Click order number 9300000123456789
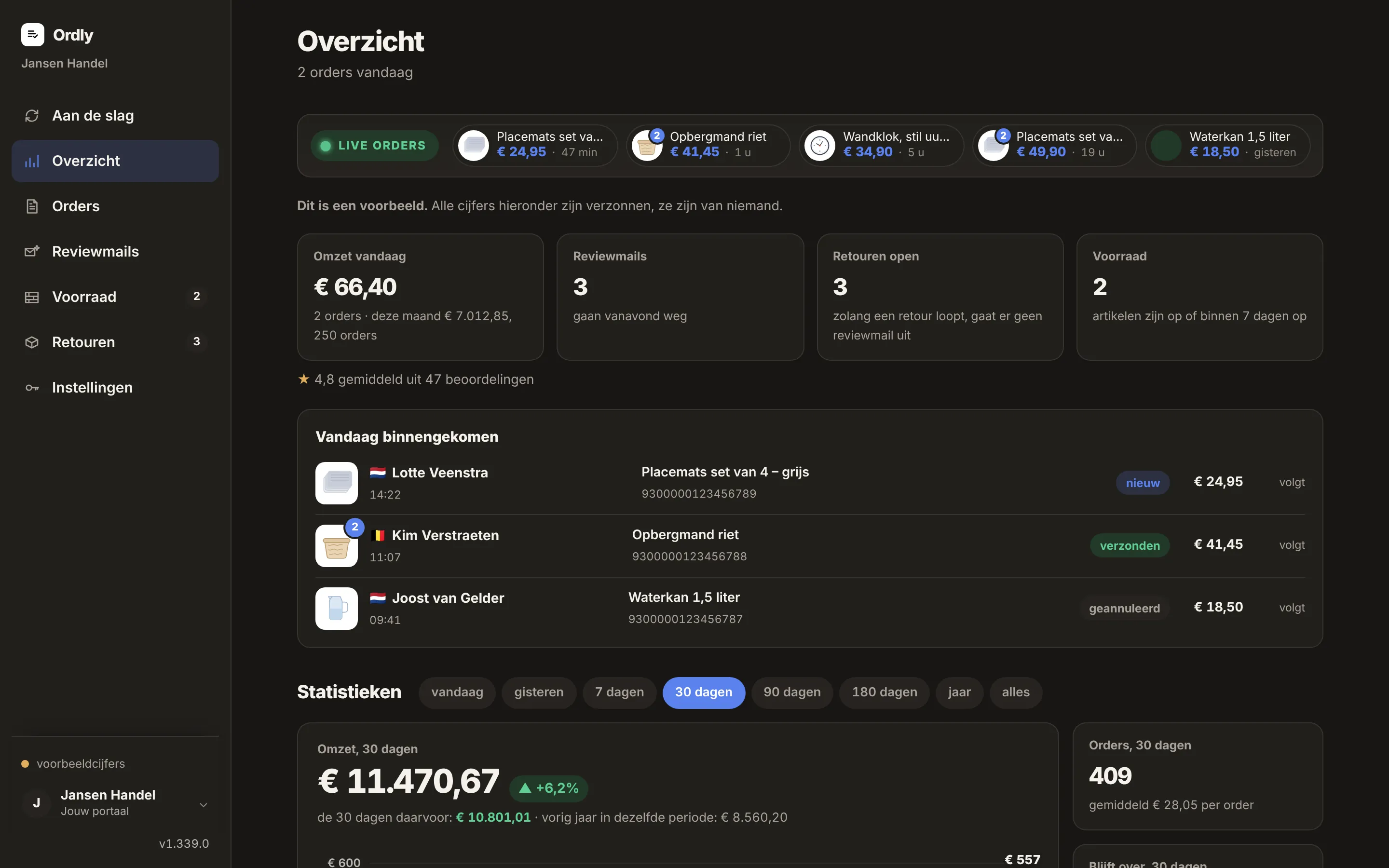Viewport: 1389px width, 868px height. coord(699,494)
